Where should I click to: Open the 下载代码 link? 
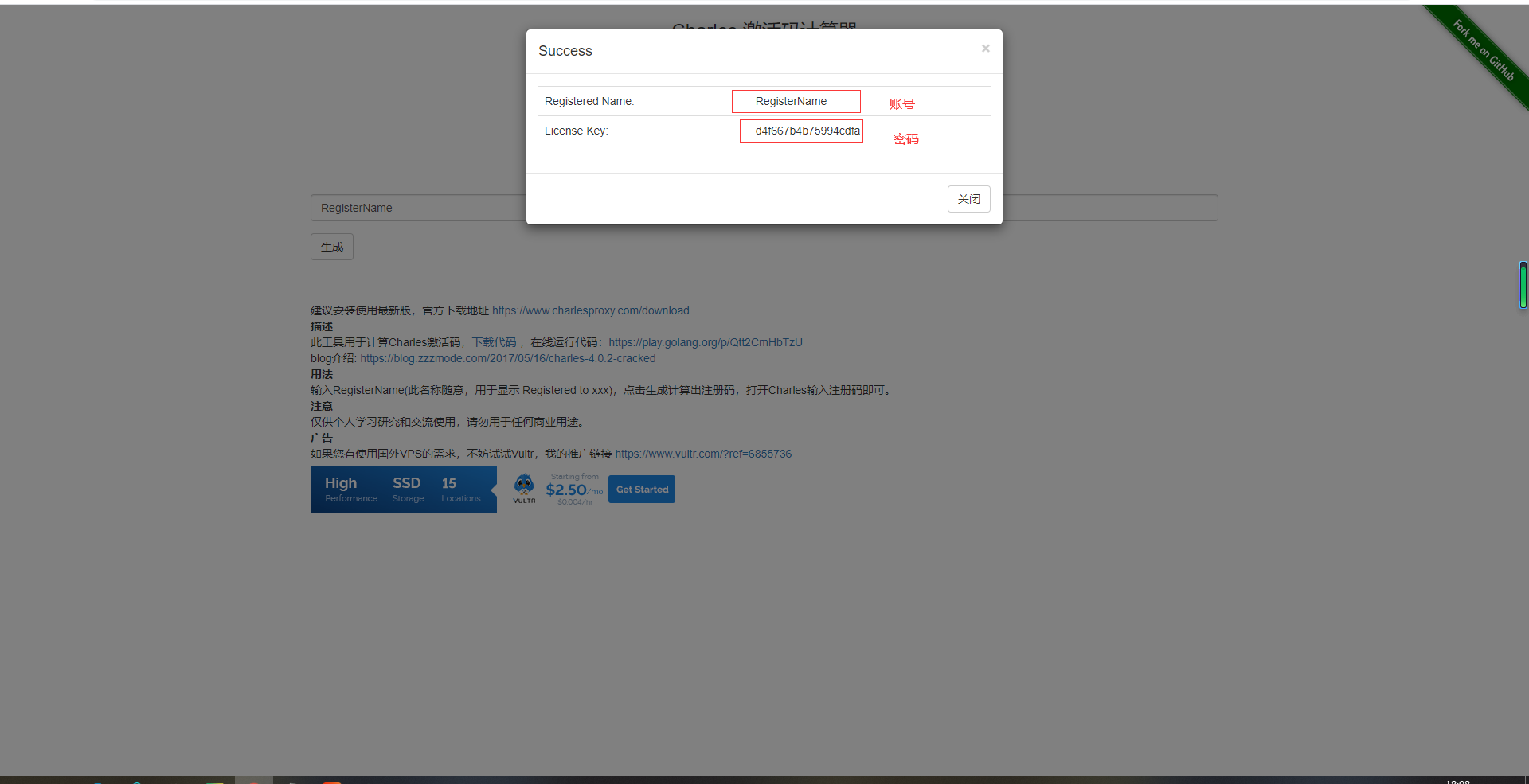(x=494, y=342)
